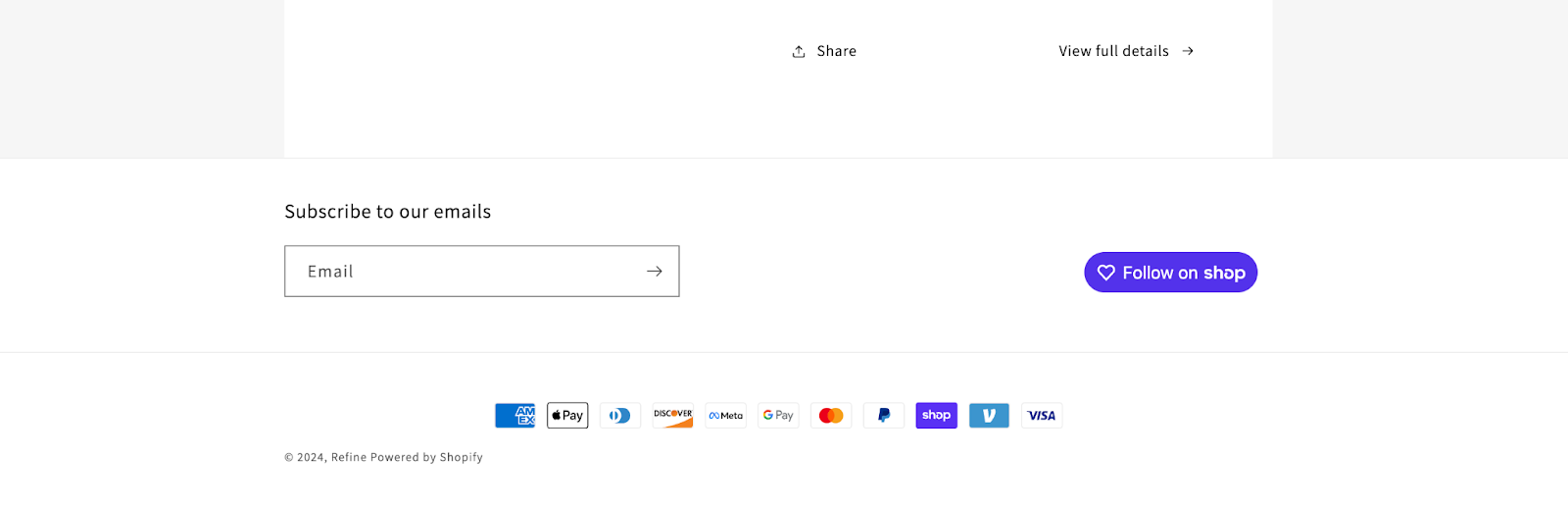This screenshot has height=506, width=1568.
Task: Focus the Email subscription input field
Action: tap(461, 272)
